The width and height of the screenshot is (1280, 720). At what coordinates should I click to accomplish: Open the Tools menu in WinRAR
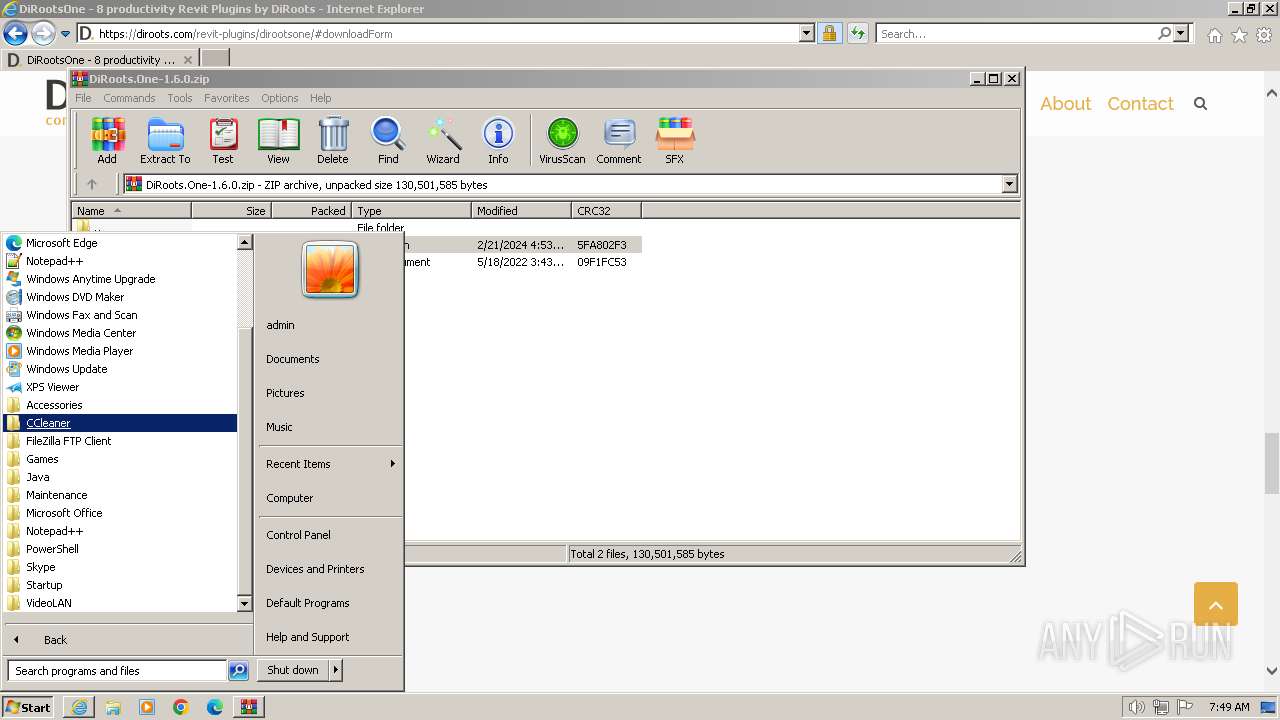tap(180, 98)
